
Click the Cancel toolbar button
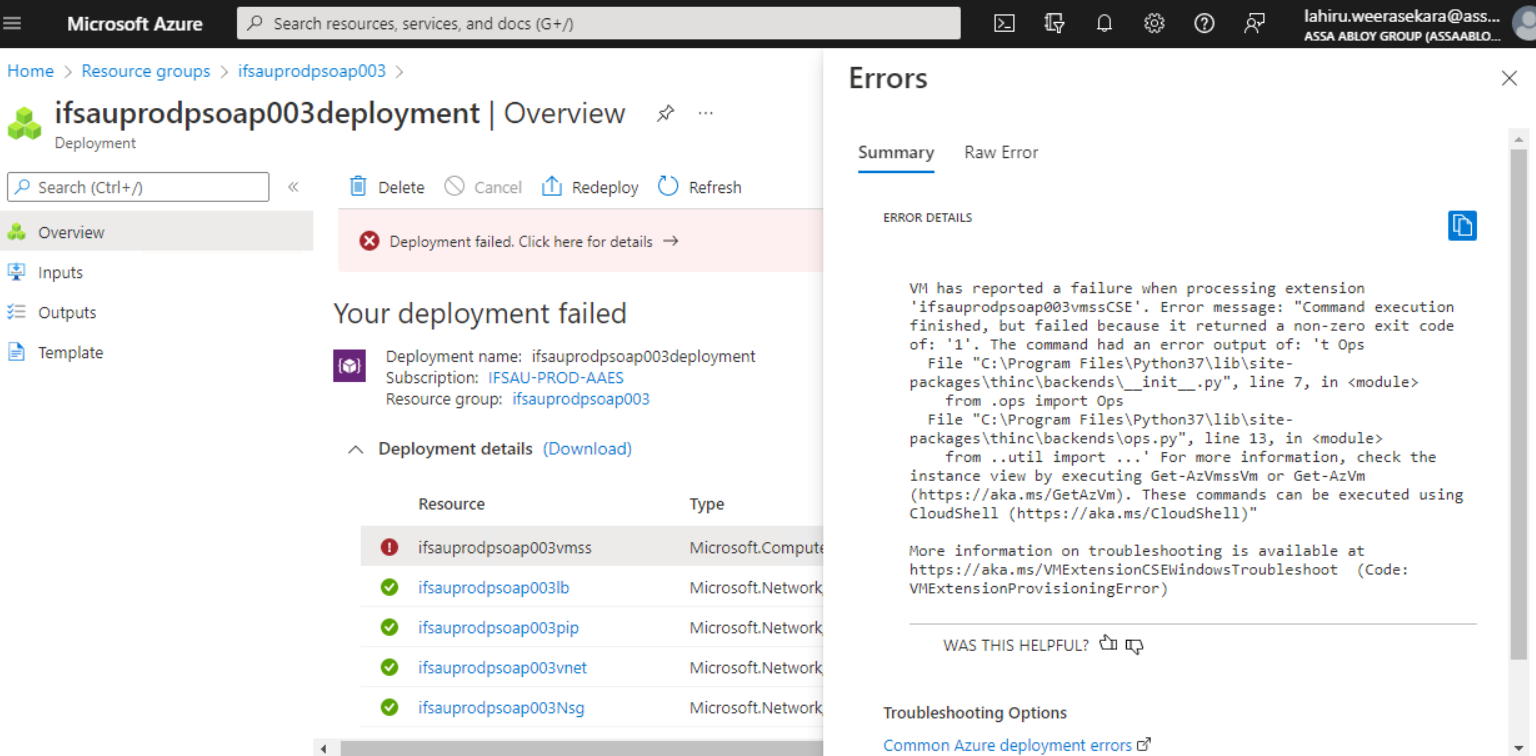[483, 187]
